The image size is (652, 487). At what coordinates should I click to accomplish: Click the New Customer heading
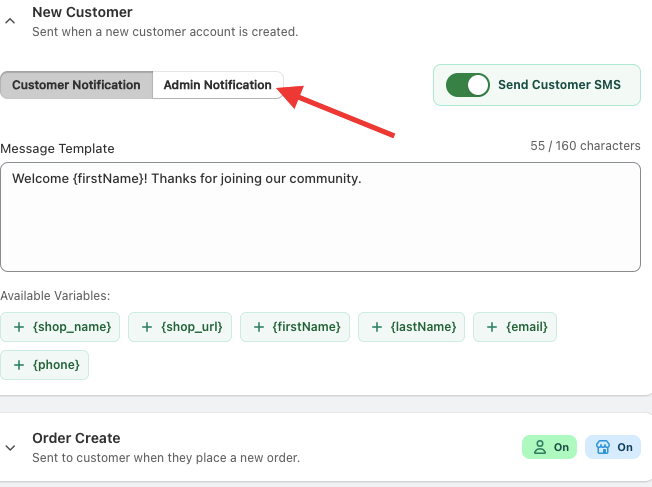pos(82,12)
